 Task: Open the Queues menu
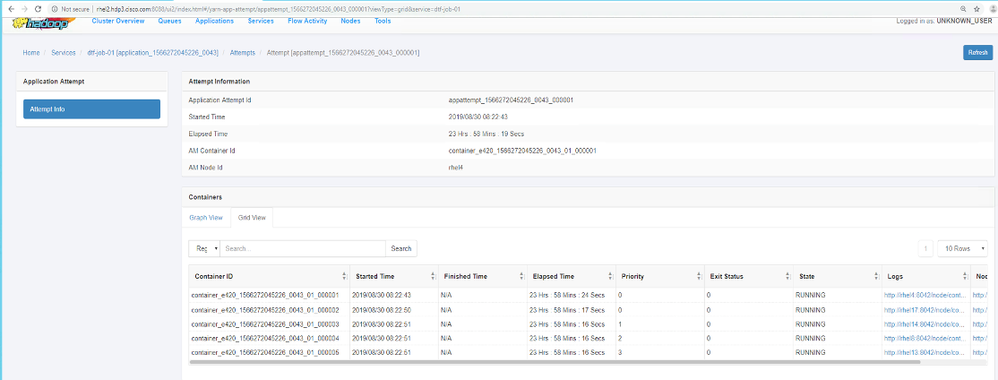pos(169,21)
